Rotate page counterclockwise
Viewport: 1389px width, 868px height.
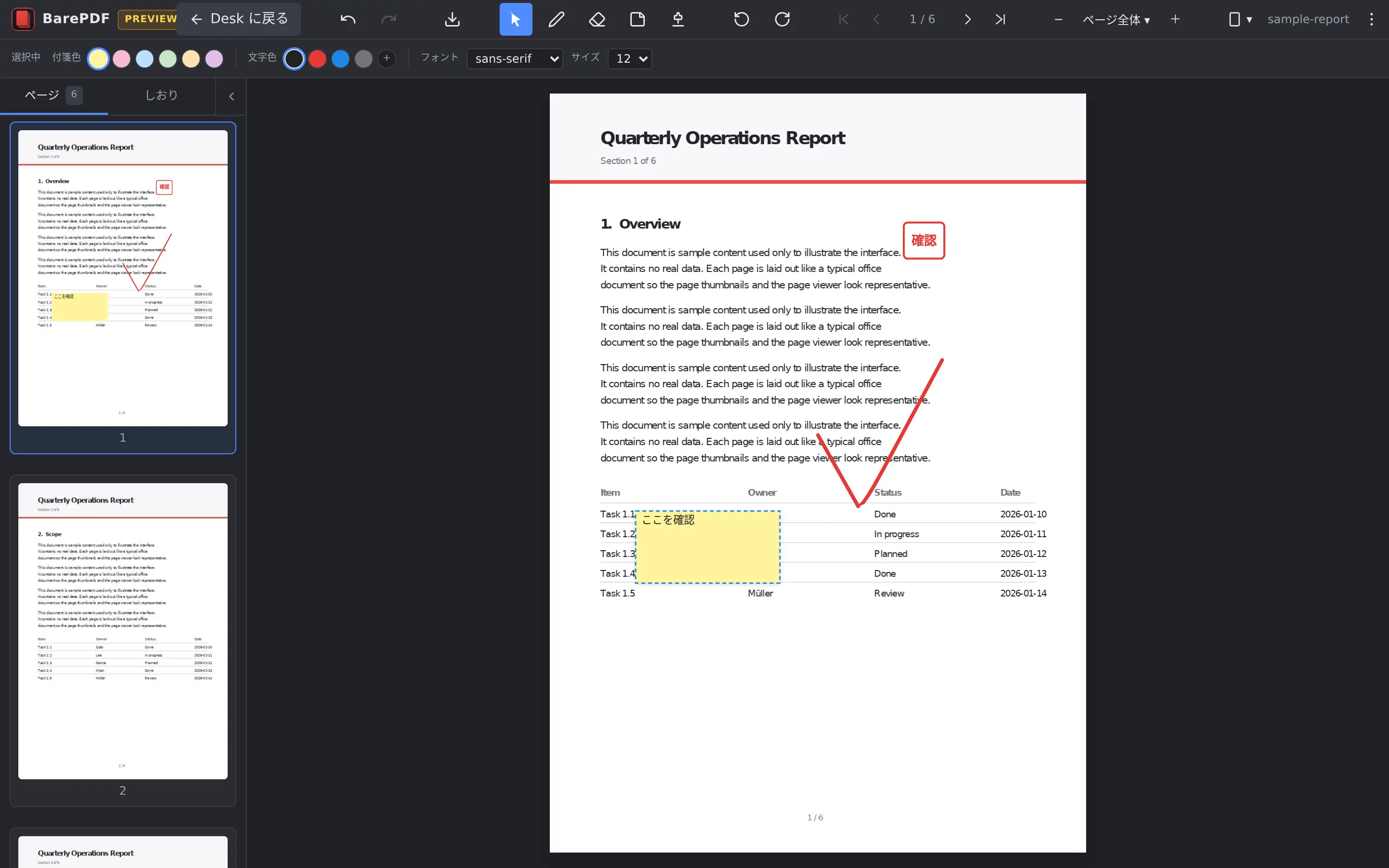[742, 19]
